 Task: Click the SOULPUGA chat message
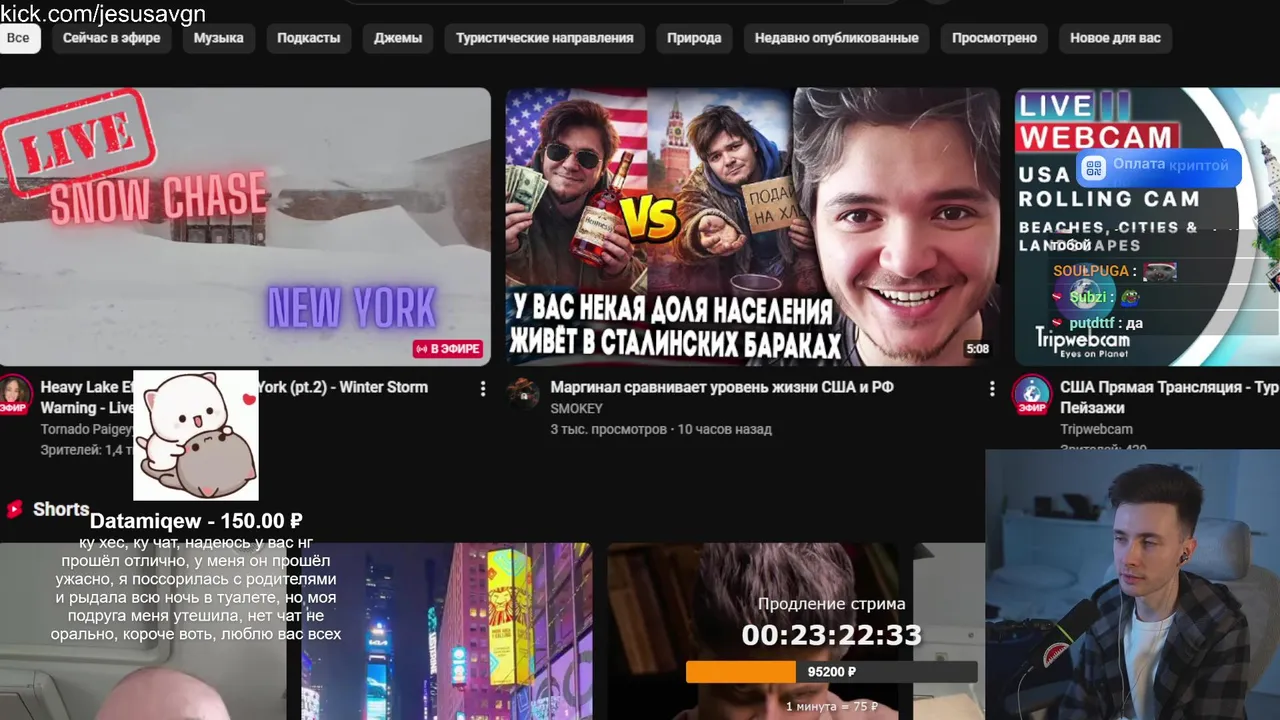pyautogui.click(x=1115, y=271)
